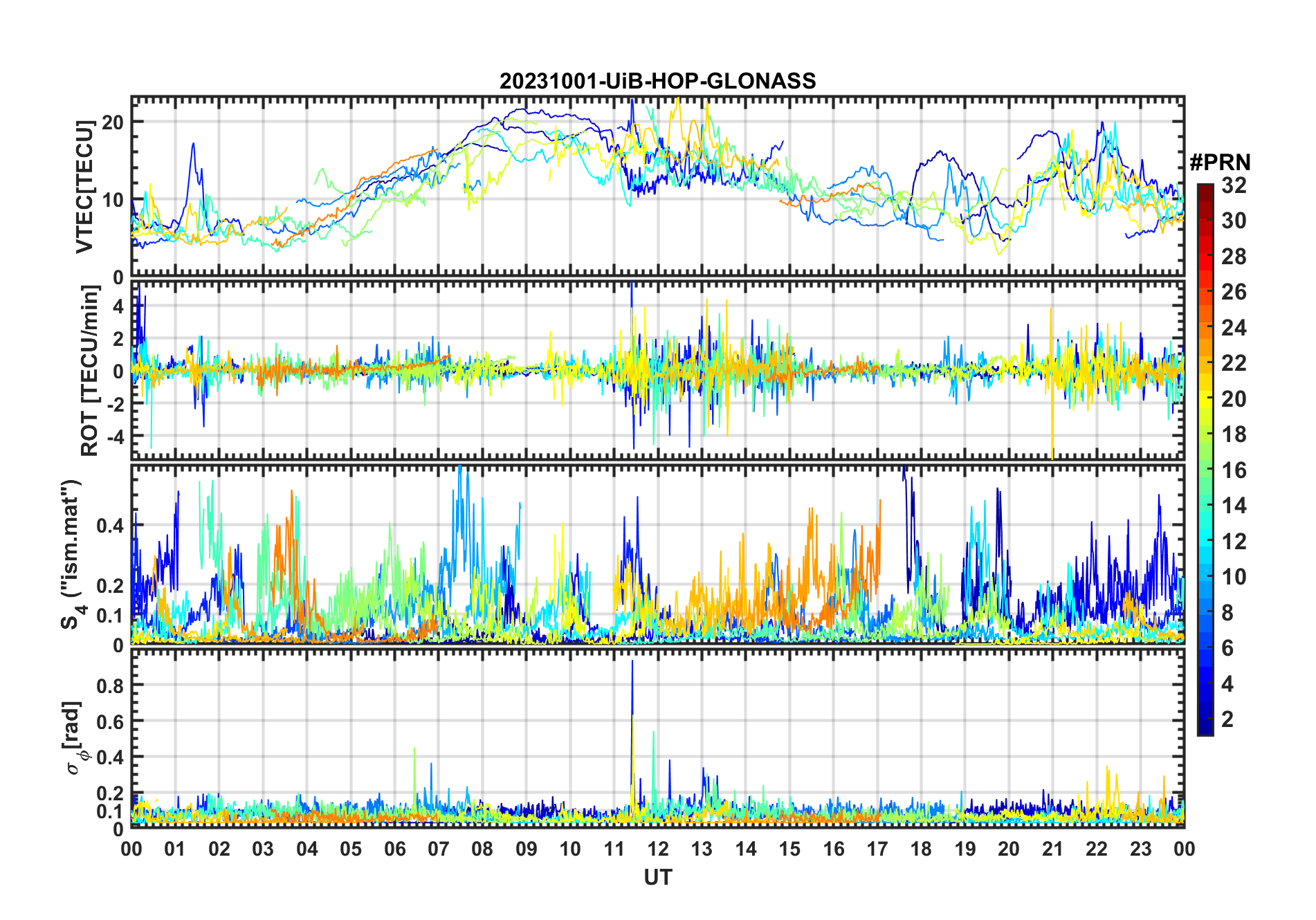Click the UT x-axis label
The height and width of the screenshot is (920, 1316).
658,877
